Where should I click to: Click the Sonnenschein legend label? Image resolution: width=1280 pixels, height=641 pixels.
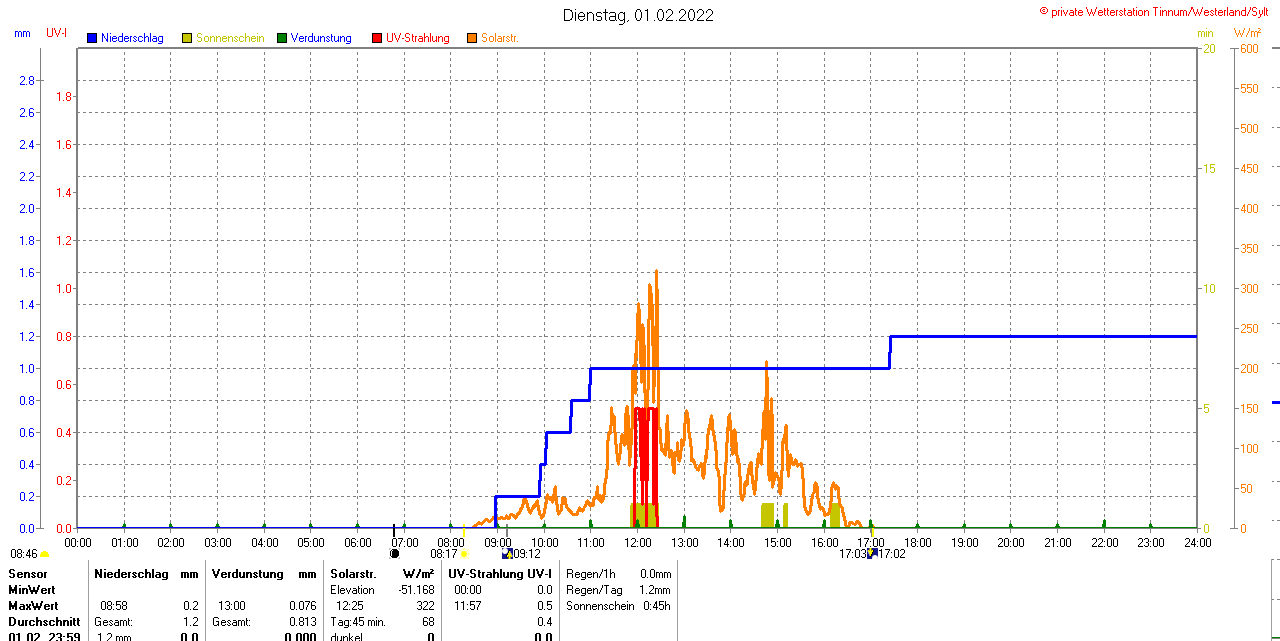coord(230,38)
